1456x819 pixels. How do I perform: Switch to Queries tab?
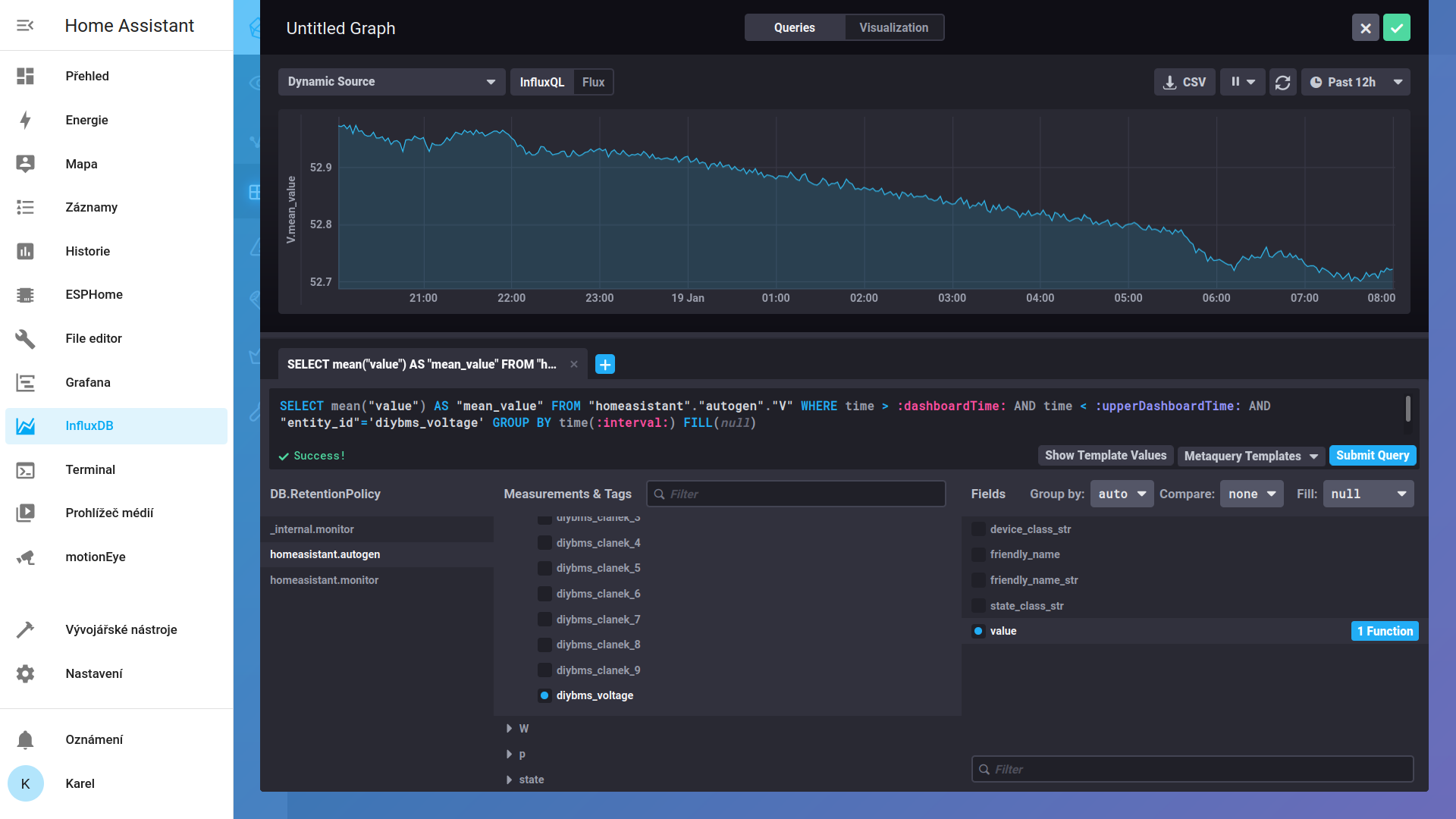point(794,27)
